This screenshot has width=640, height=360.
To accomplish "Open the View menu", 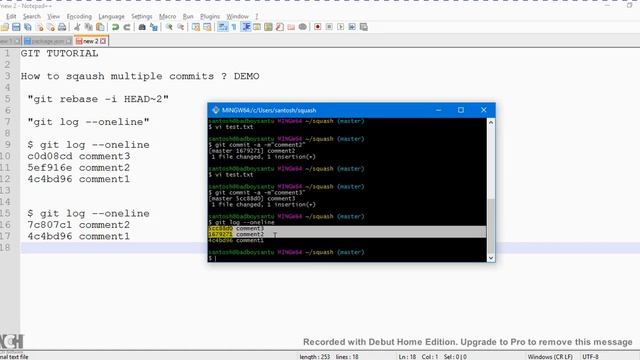I will point(53,16).
